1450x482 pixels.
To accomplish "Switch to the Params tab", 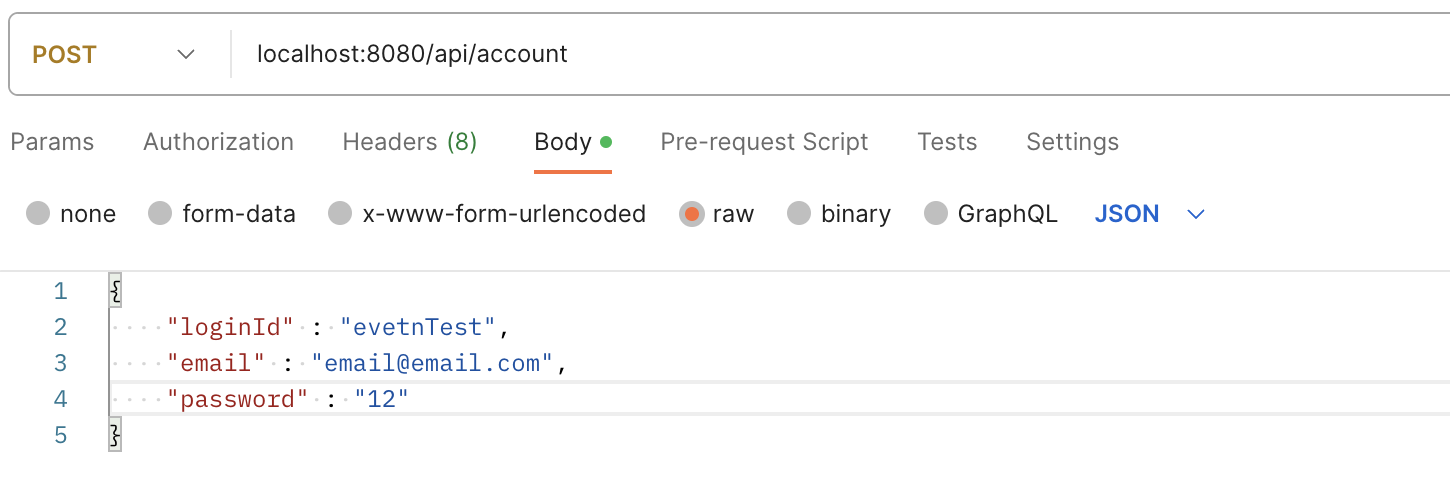I will tap(52, 142).
